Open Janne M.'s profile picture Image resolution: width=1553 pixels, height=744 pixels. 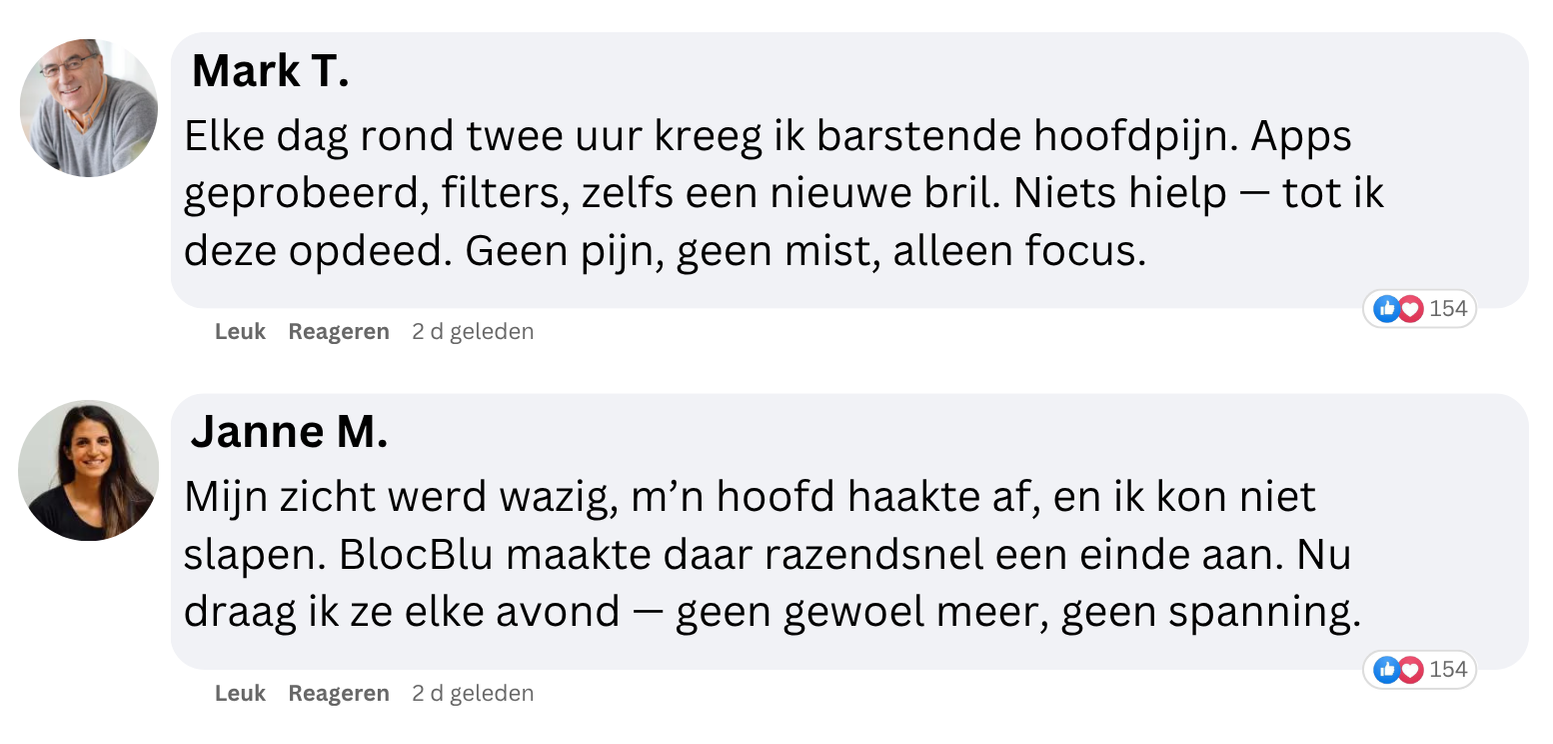click(x=89, y=470)
